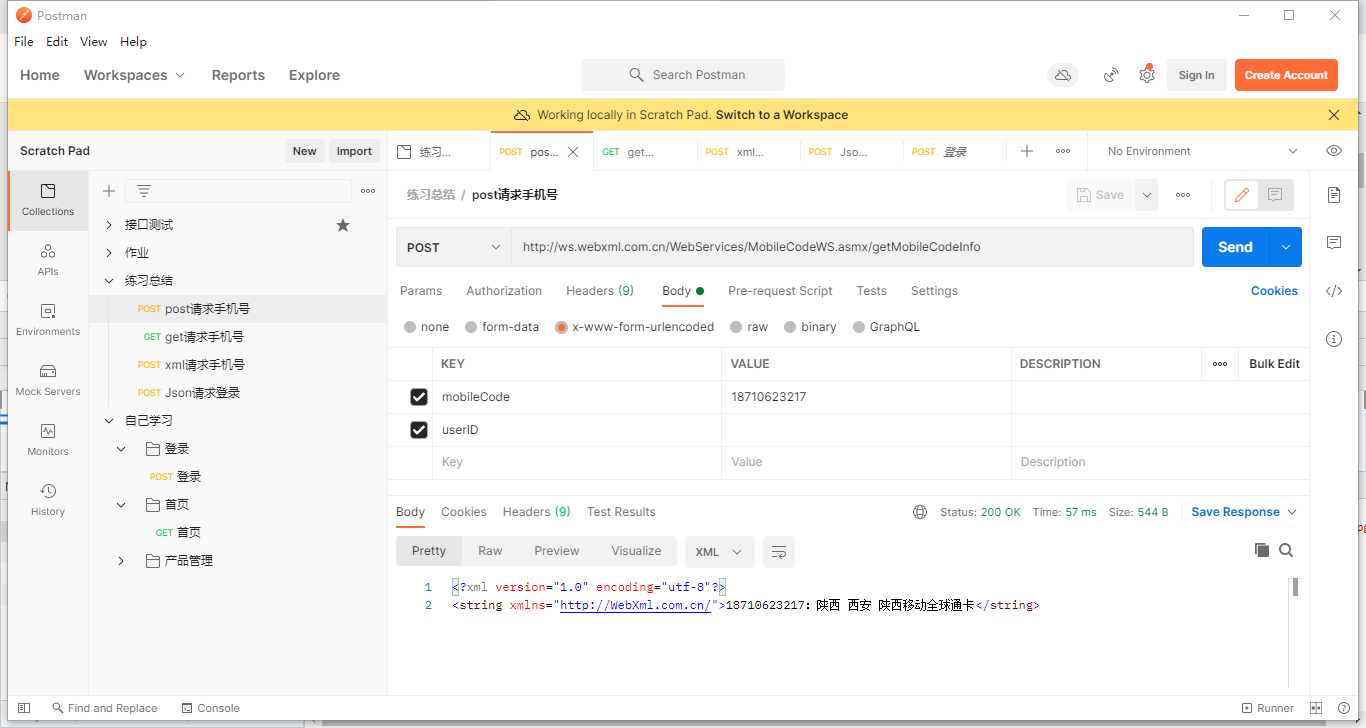
Task: Click the environment quick look eye icon
Action: point(1334,151)
